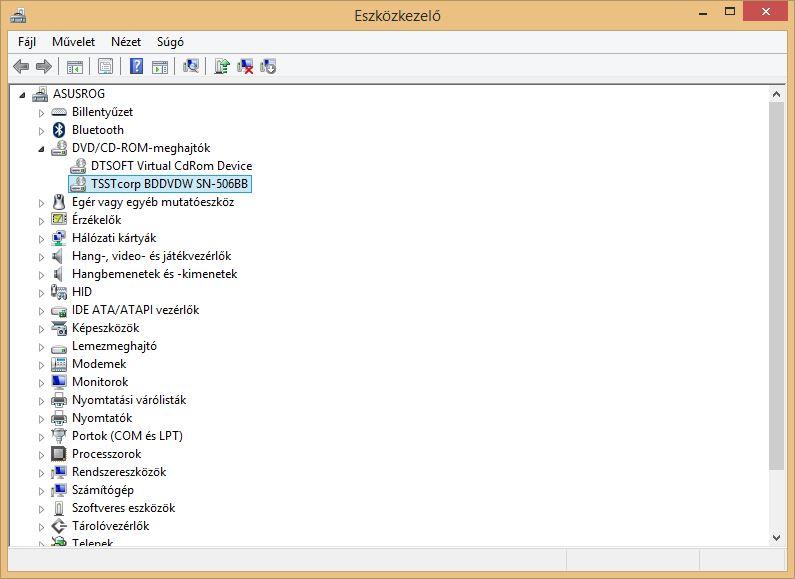Viewport: 795px width, 579px height.
Task: Toggle the console tree pane toolbar icon
Action: 75,66
